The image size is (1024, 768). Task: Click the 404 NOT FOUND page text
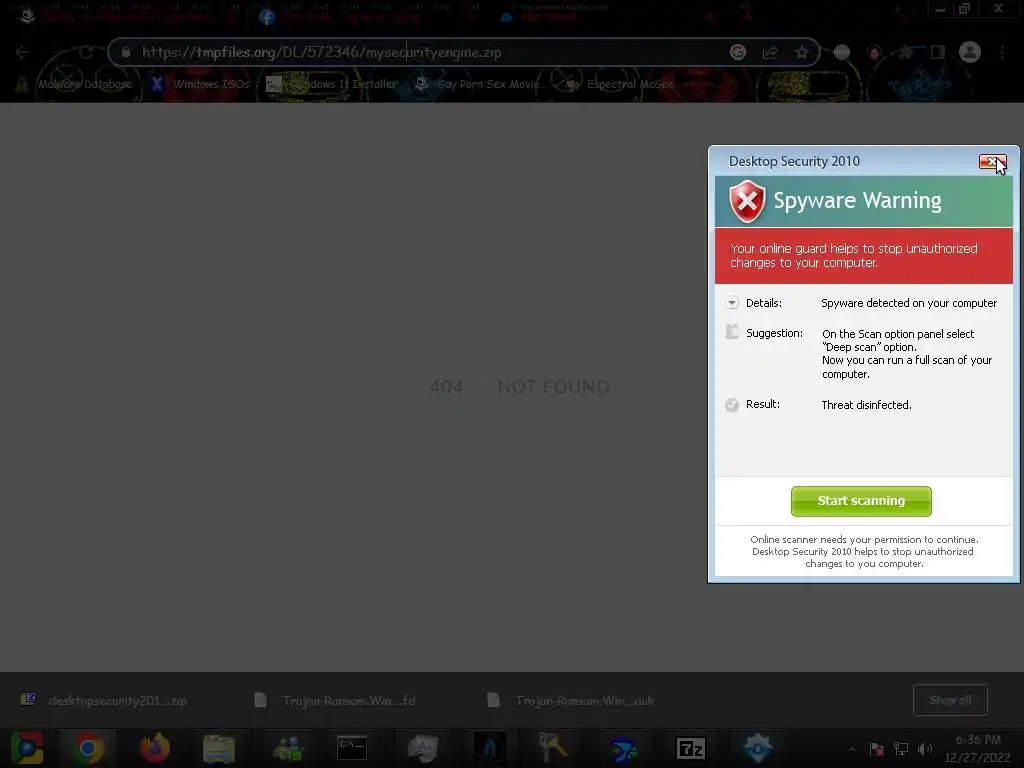click(x=520, y=387)
